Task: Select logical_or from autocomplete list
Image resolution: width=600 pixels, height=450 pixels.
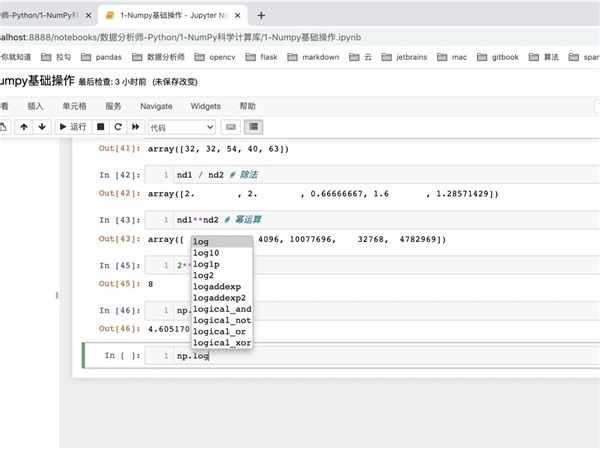Action: coord(222,331)
